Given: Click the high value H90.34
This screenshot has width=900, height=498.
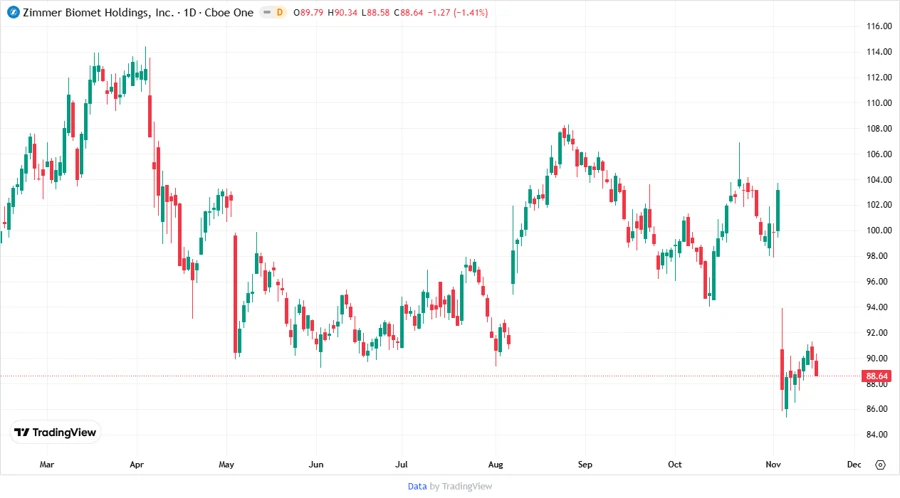Looking at the screenshot, I should (x=343, y=13).
